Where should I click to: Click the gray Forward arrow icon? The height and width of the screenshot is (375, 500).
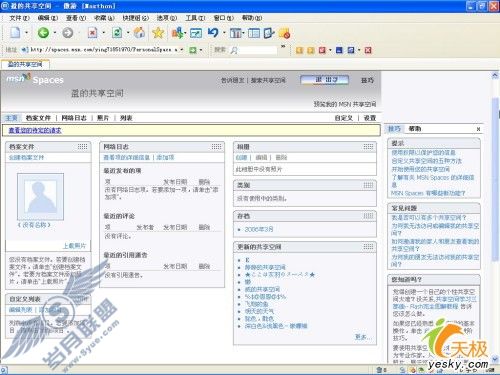68,33
